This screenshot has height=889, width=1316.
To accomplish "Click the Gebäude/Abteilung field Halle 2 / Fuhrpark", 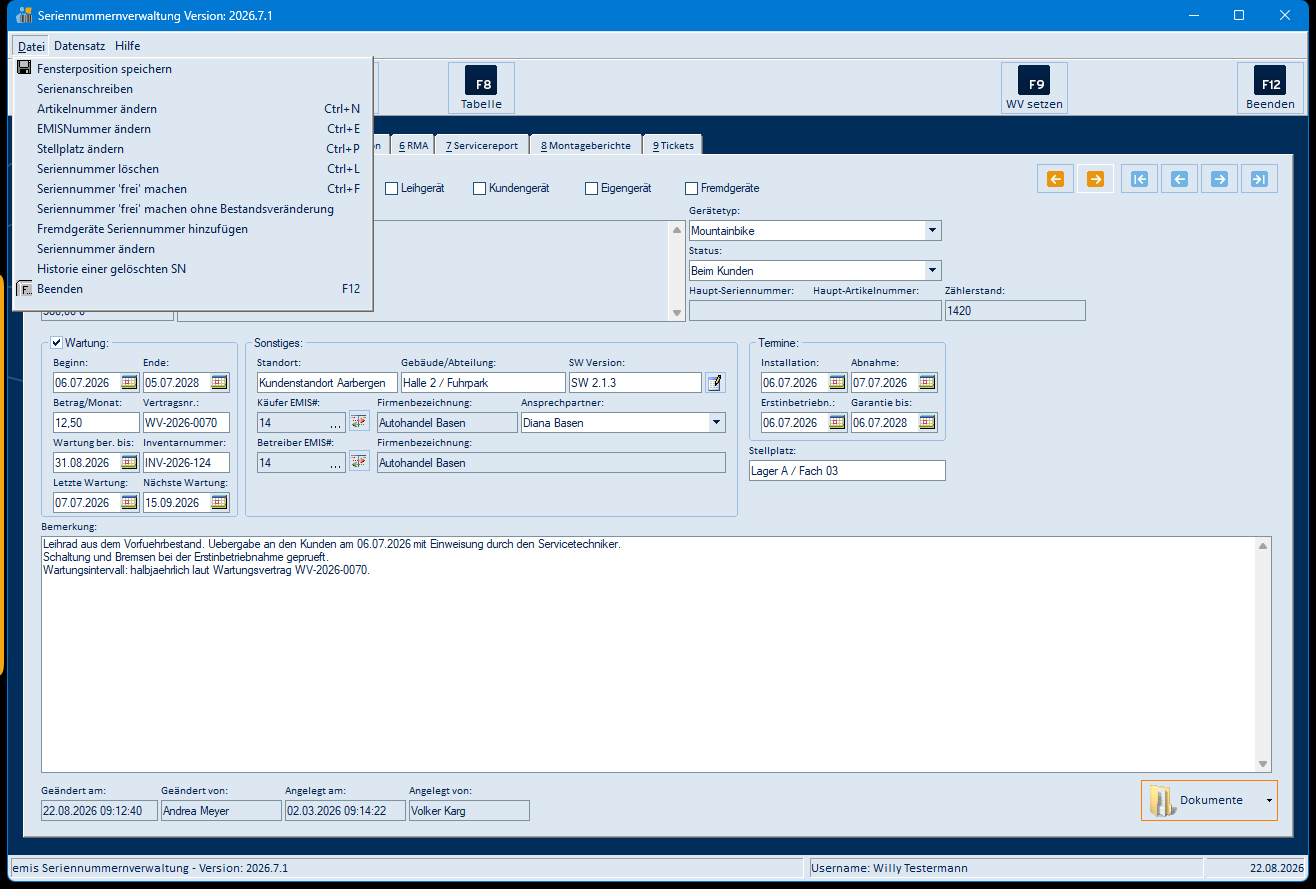I will point(483,382).
